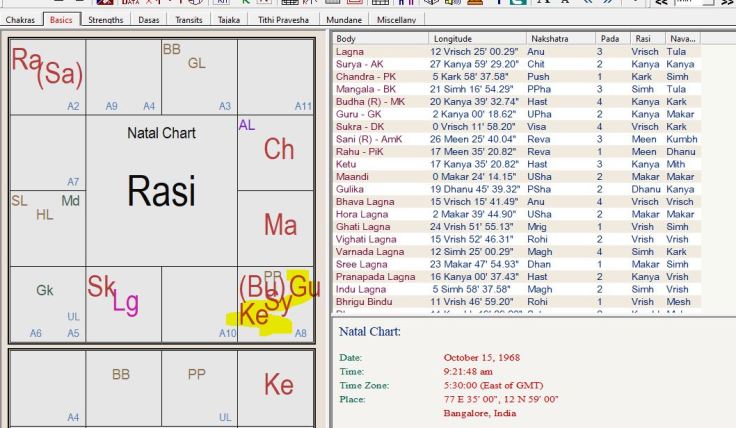Switch to the Strengths tab
Image resolution: width=736 pixels, height=428 pixels.
click(x=106, y=19)
